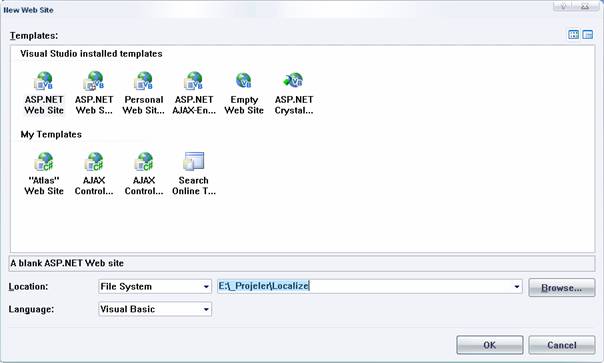Click the Cancel button
Viewport: 604px width, 363px height.
562,345
